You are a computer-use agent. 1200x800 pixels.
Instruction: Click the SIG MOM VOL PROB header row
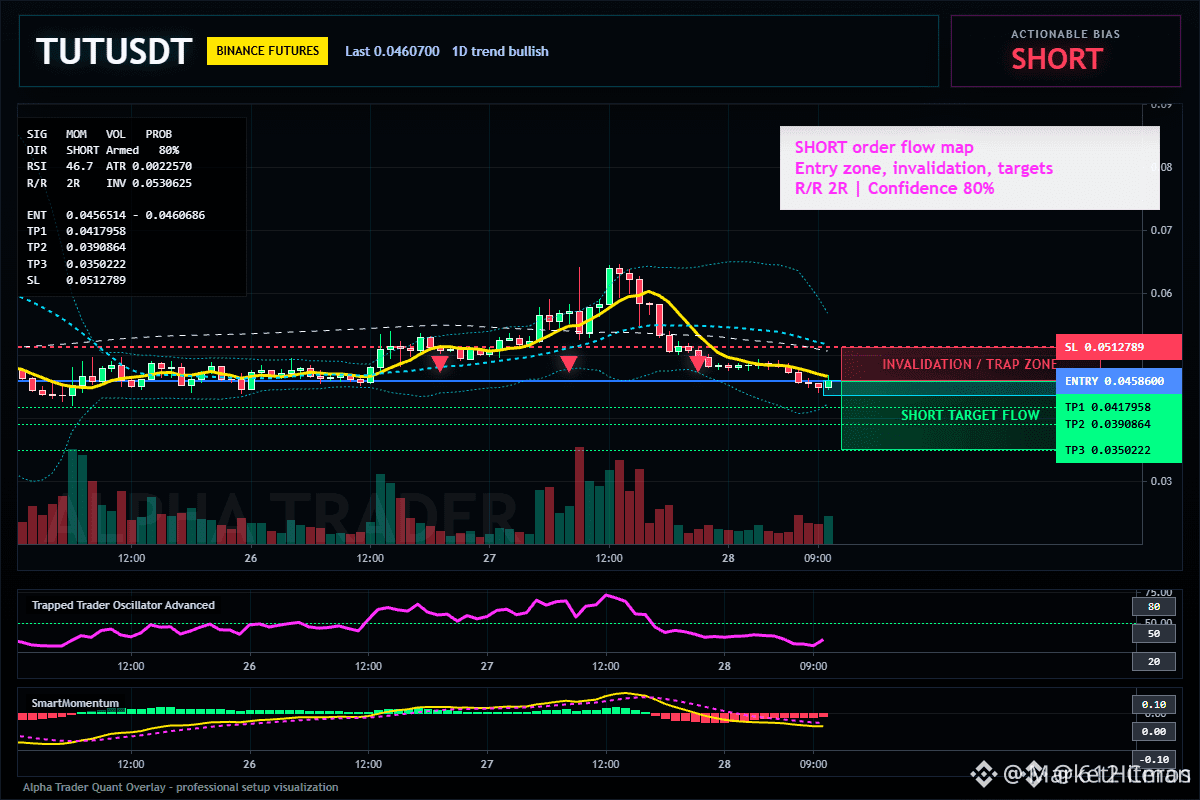coord(99,133)
